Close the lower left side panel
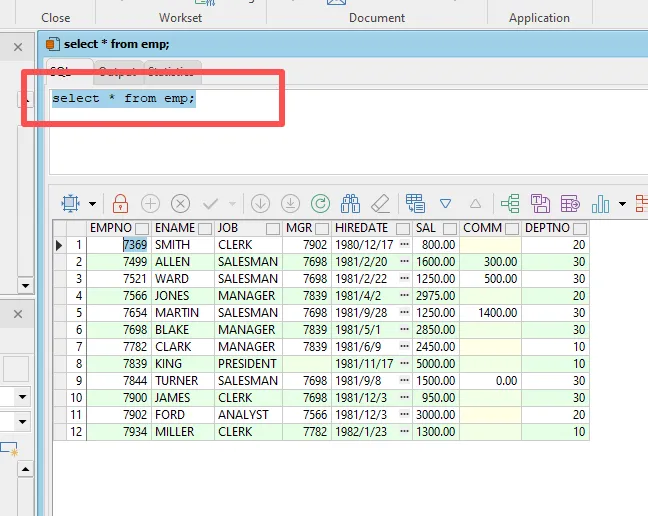Image resolution: width=648 pixels, height=516 pixels. 18,314
